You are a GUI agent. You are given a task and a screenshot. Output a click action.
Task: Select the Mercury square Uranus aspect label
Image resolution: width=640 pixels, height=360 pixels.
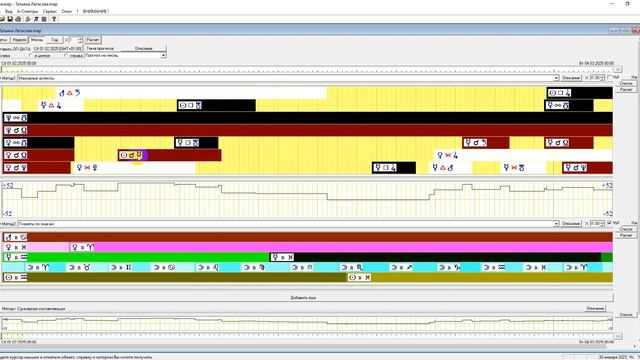[x=188, y=143]
